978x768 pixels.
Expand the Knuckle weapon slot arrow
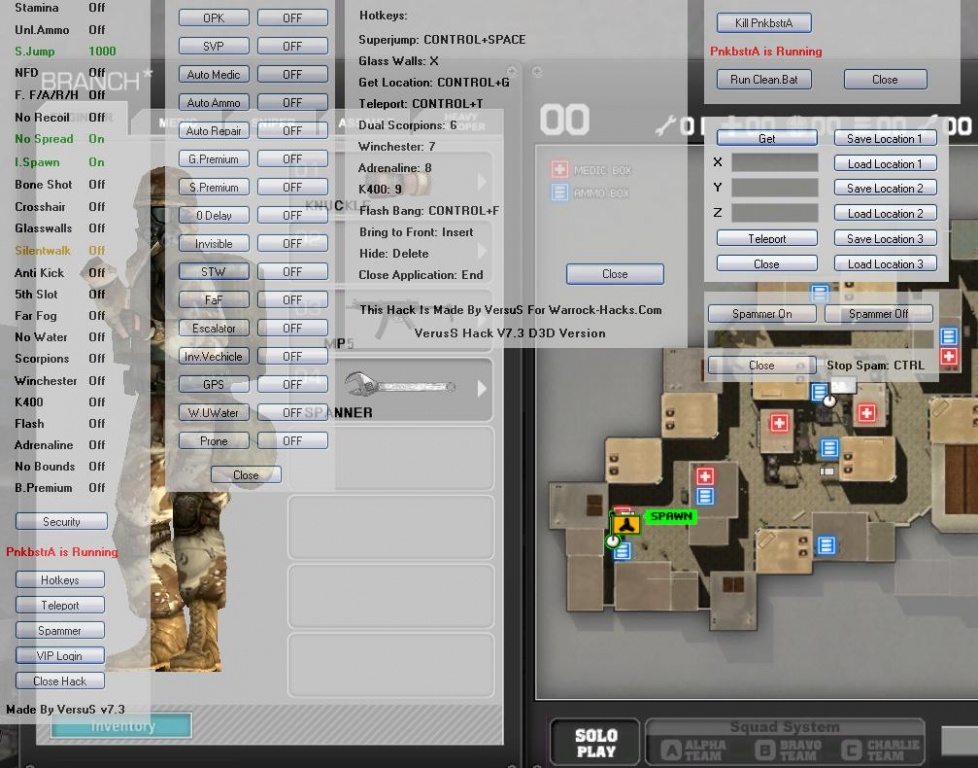coord(482,182)
